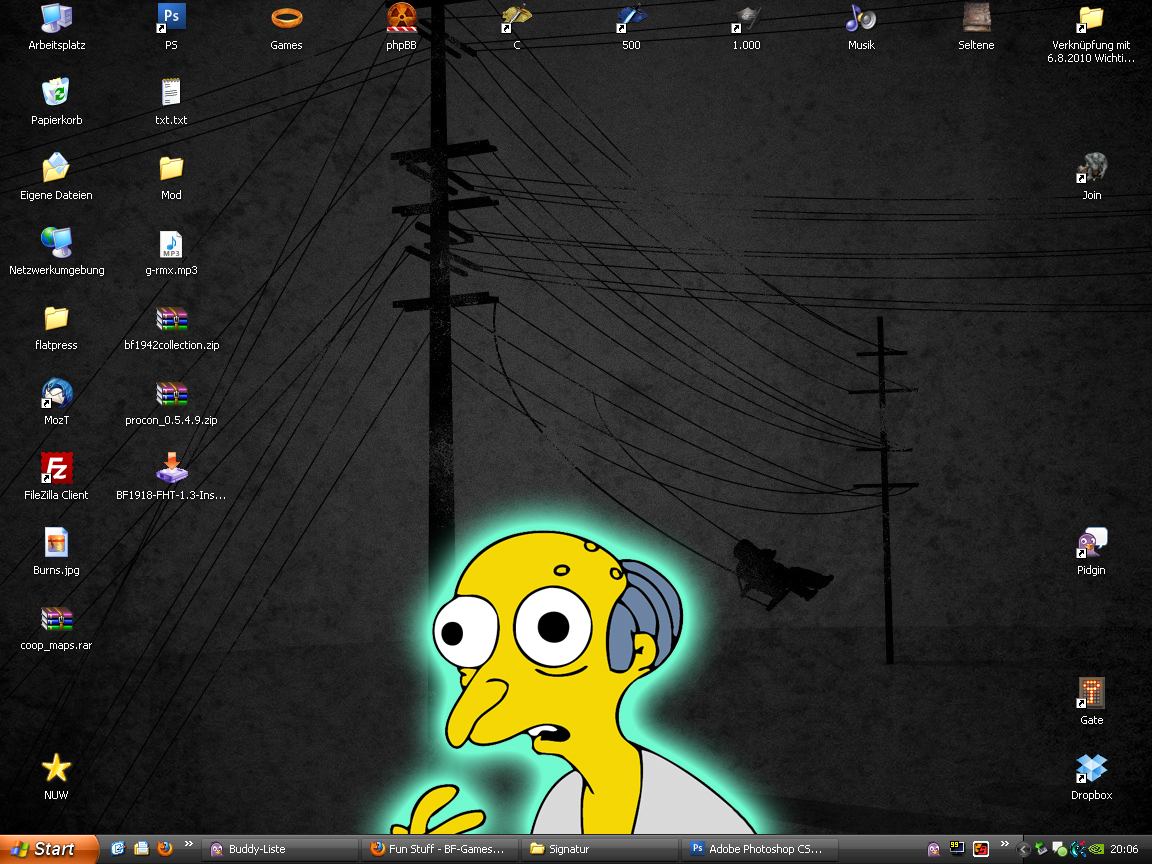Click the blue-and-red tray icon beside NVIDIA

pyautogui.click(x=1078, y=850)
